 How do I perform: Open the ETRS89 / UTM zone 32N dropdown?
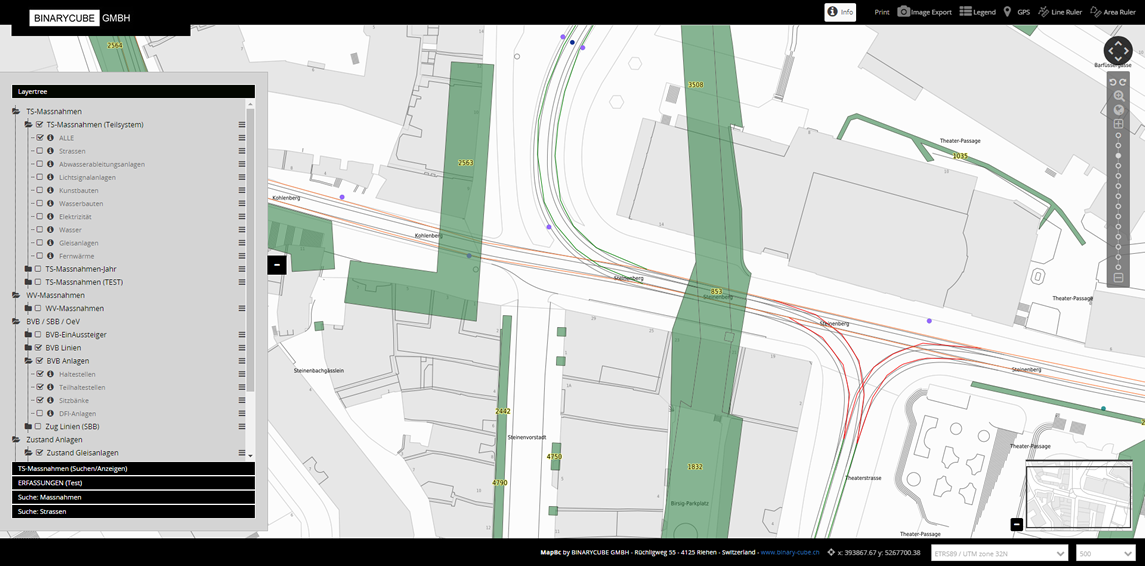click(x=999, y=553)
